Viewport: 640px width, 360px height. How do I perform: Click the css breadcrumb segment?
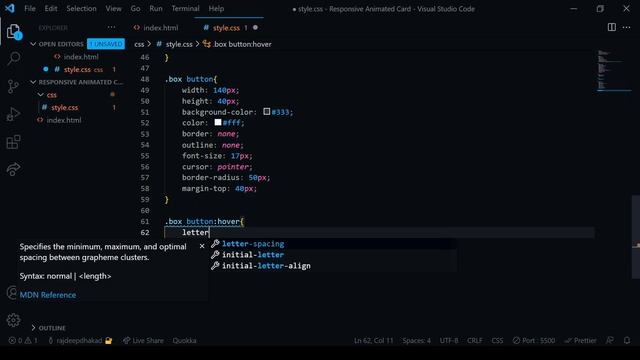(139, 44)
